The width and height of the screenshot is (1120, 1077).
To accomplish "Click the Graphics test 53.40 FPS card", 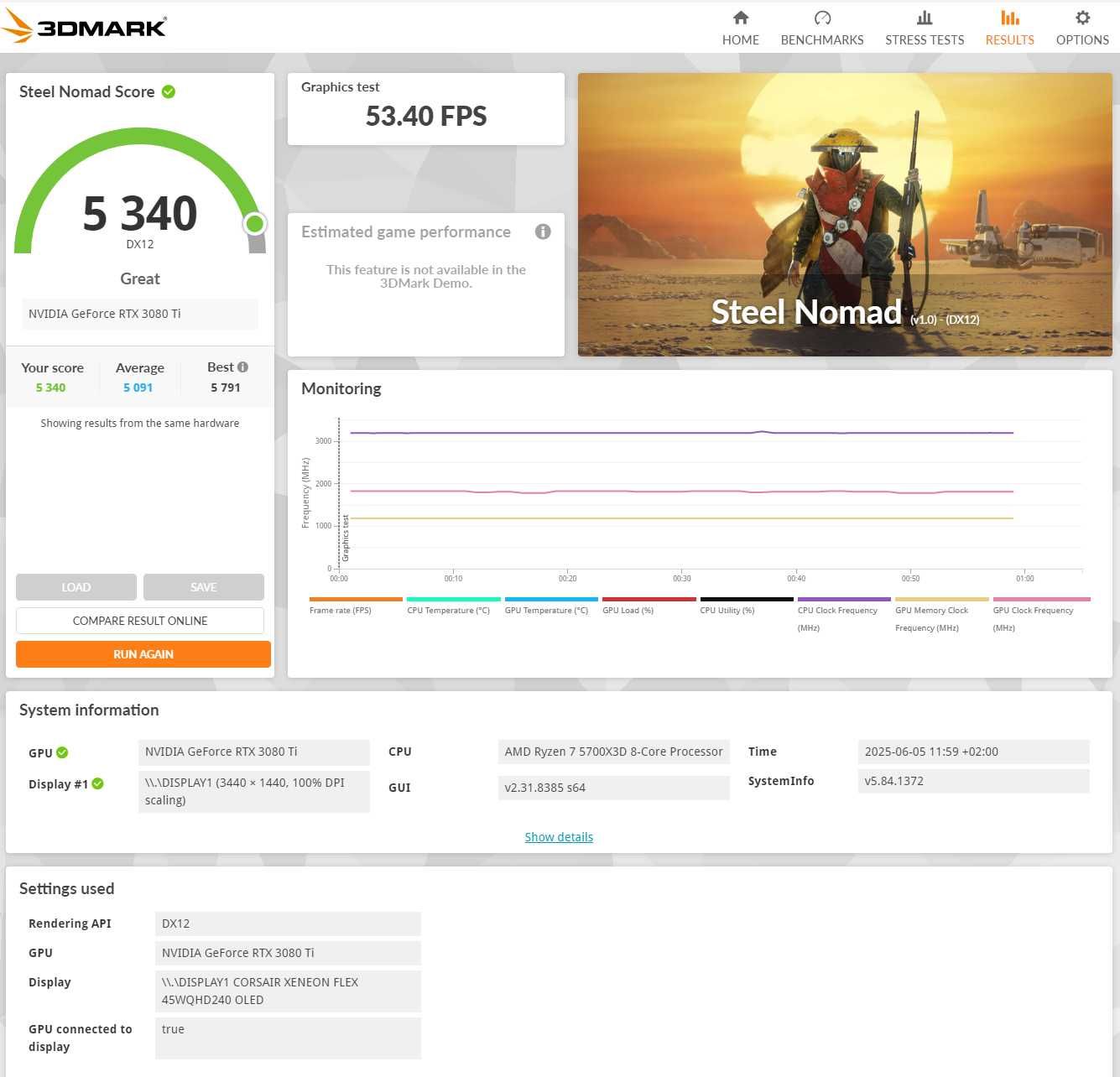I will coord(426,109).
